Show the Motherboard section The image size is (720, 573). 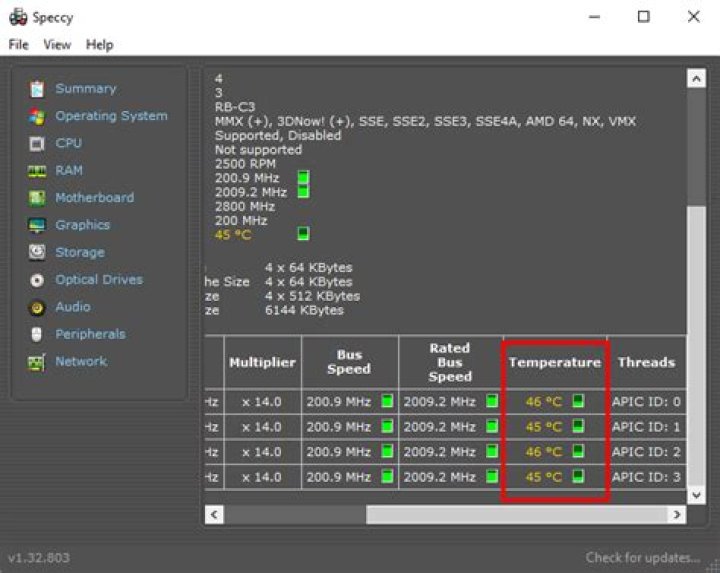click(95, 198)
